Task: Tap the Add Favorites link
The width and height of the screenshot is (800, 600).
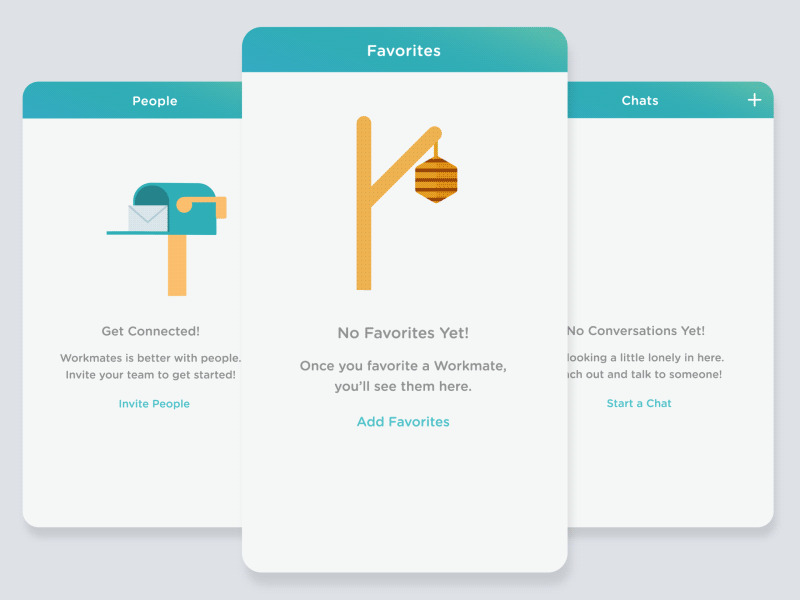Action: (403, 422)
